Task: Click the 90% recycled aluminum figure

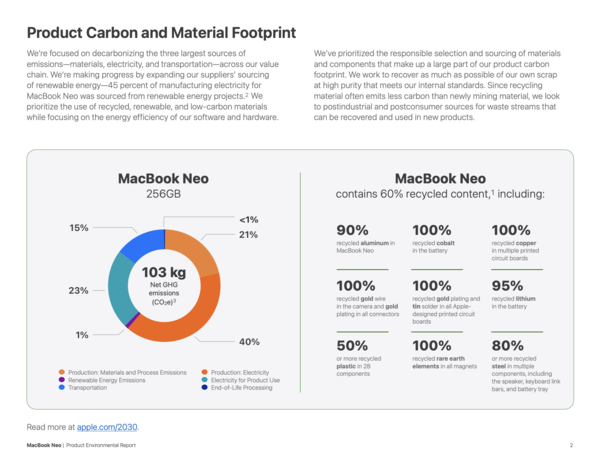Action: [352, 230]
